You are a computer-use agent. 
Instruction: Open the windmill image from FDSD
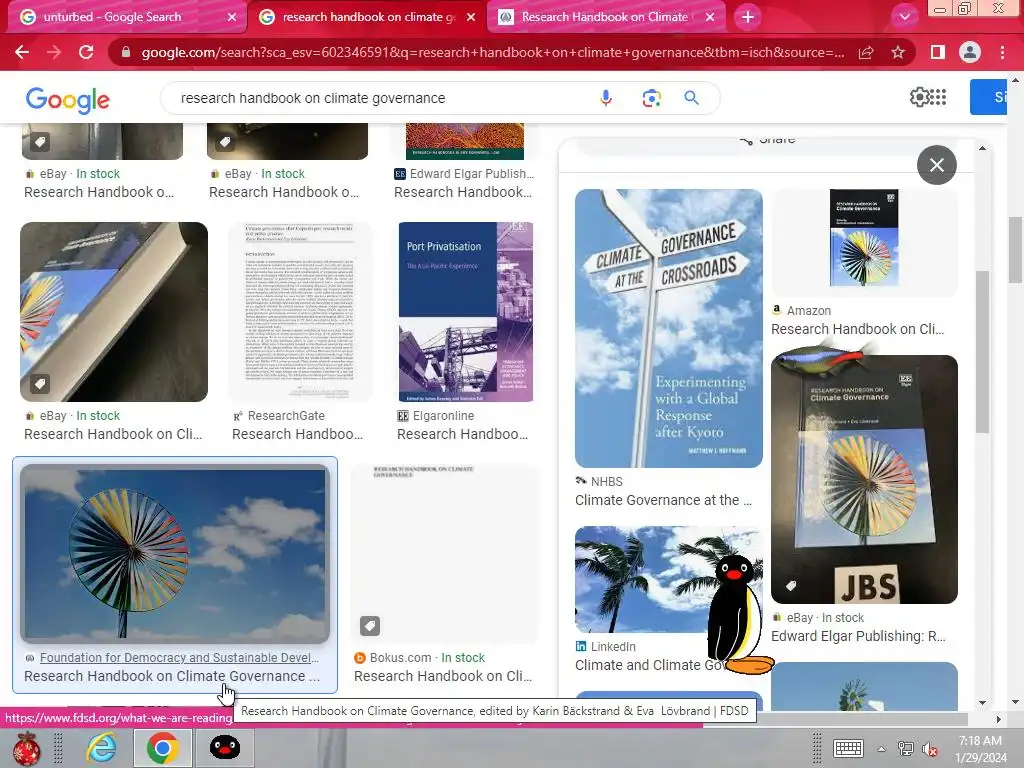(x=174, y=554)
